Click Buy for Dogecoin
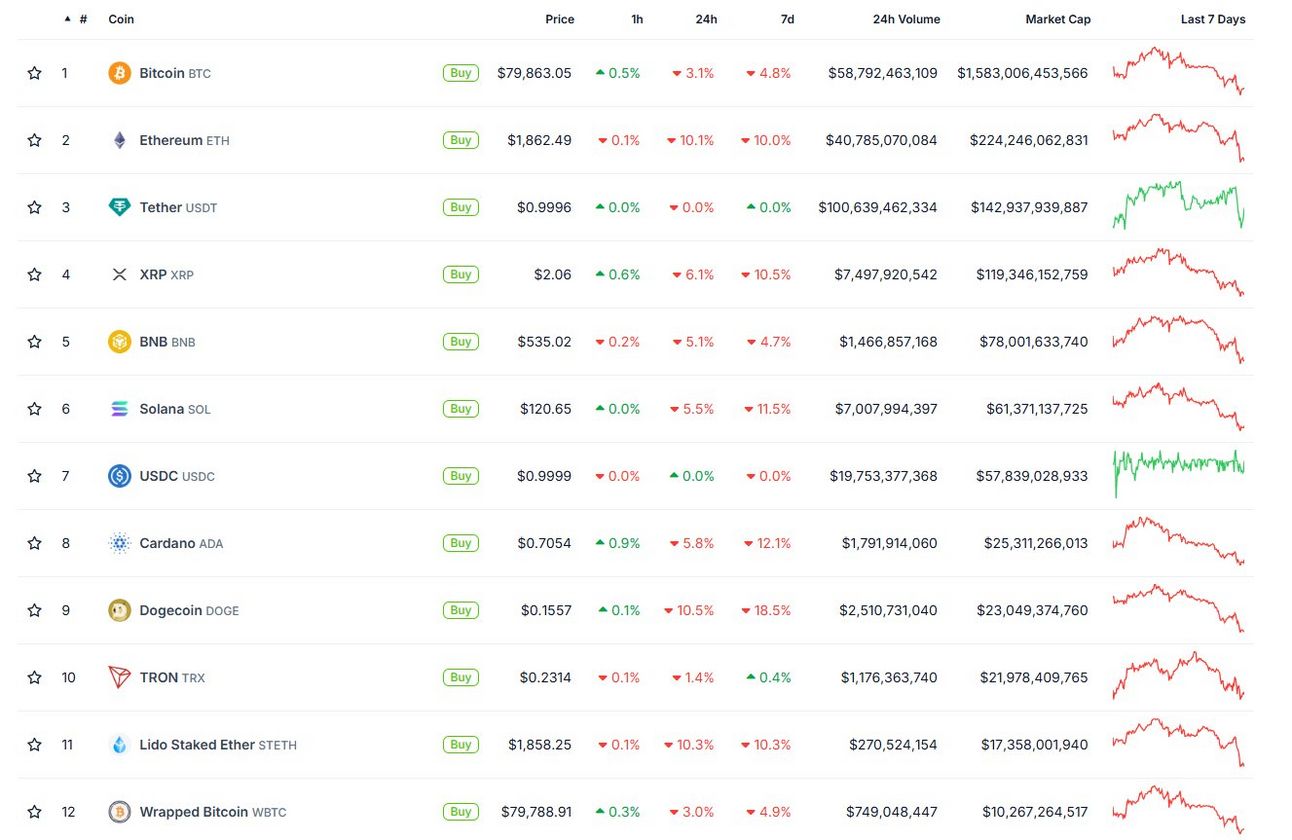Screen dimensions: 1292x840 461,610
